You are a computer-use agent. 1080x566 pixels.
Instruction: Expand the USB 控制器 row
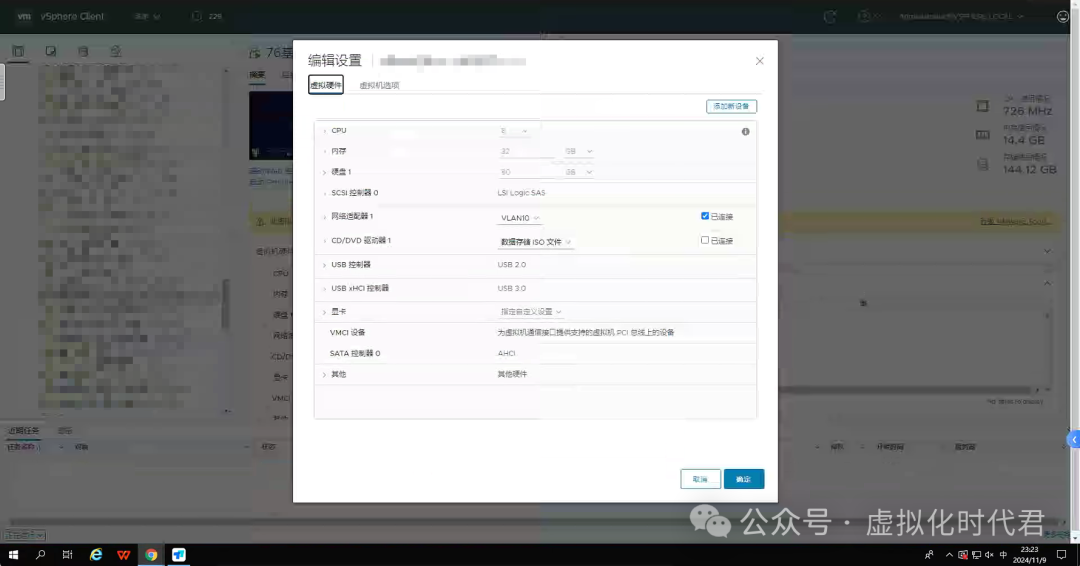(324, 265)
